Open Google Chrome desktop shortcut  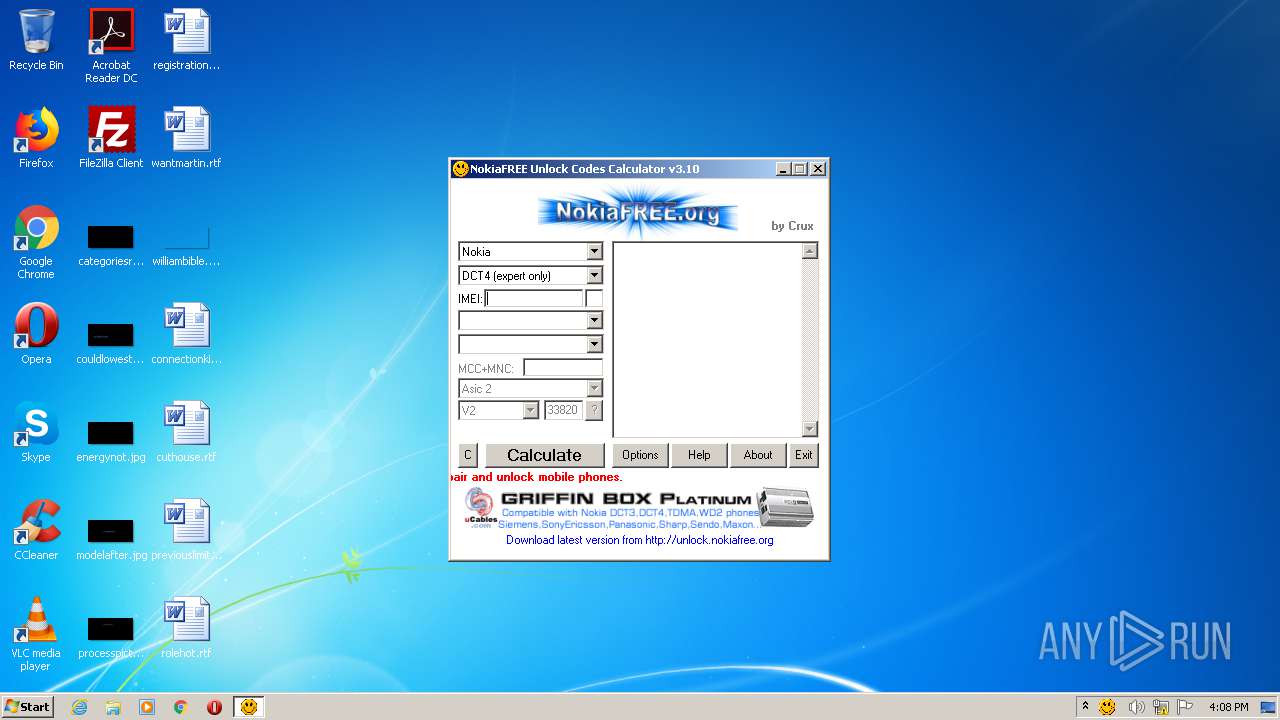(36, 242)
